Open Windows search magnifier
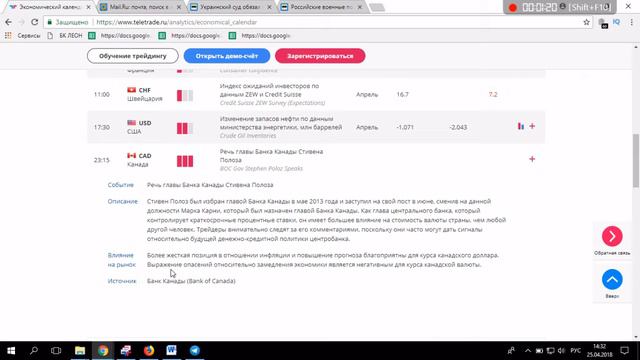The width and height of the screenshot is (640, 360). pyautogui.click(x=34, y=351)
